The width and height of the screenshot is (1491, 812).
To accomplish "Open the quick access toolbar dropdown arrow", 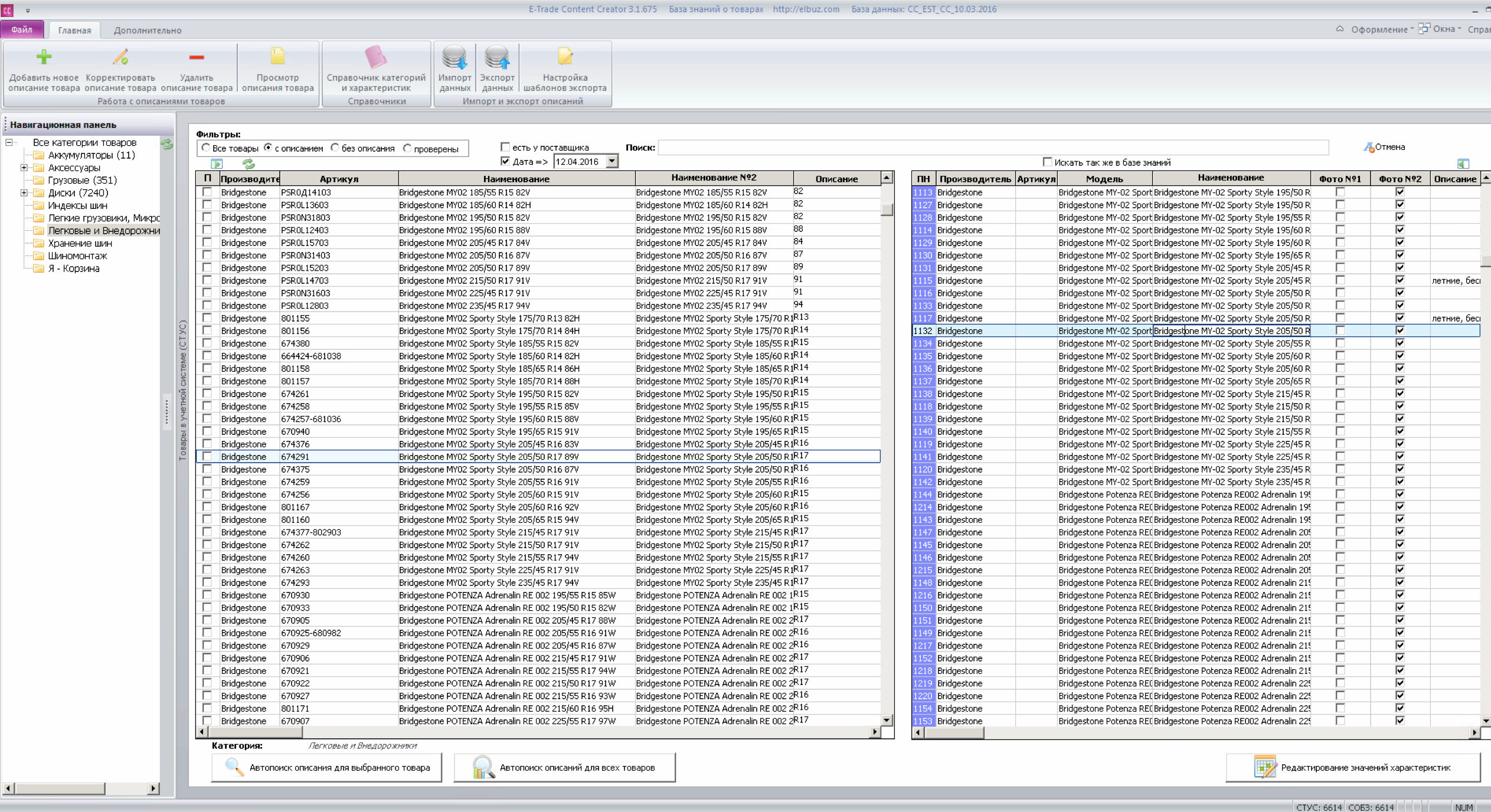I will click(27, 11).
